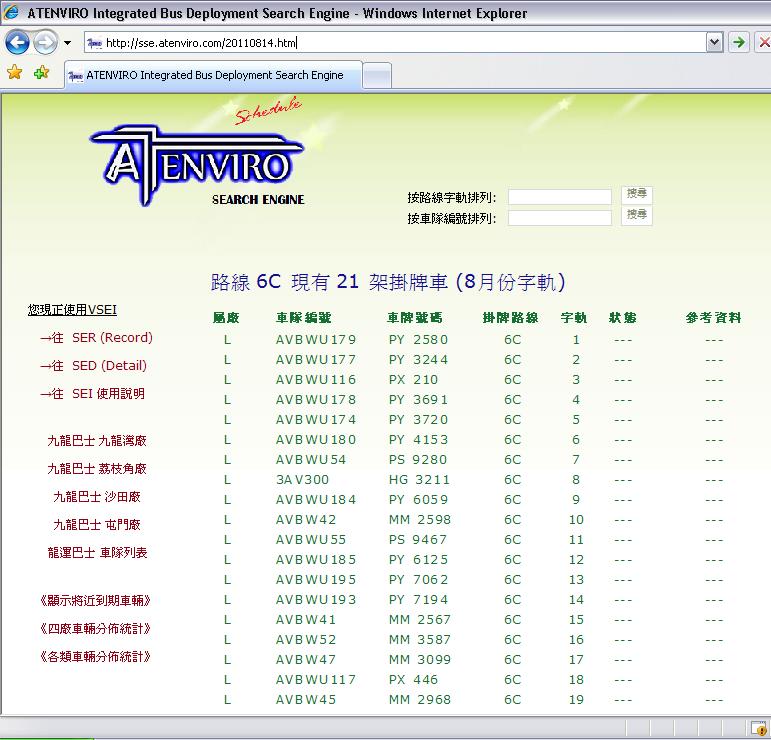The image size is (771, 740).
Task: Click the Internet Explorer title bar icon
Action: [12, 13]
